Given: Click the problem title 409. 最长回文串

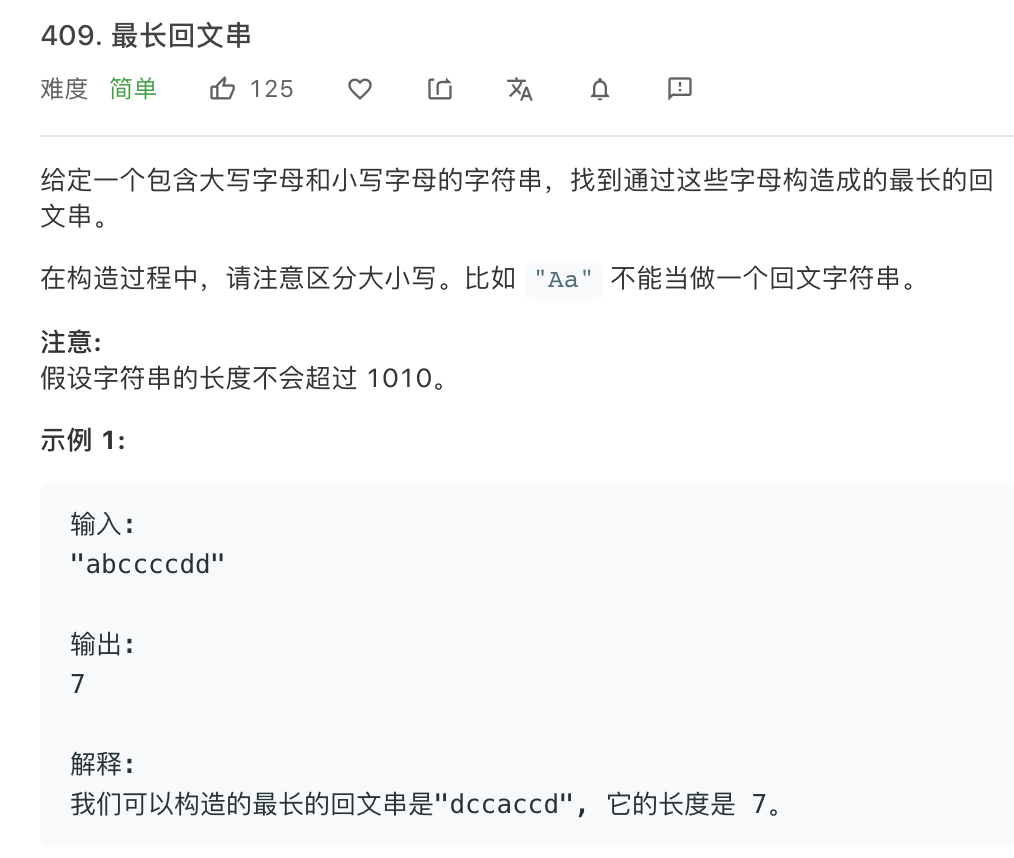Looking at the screenshot, I should [146, 35].
